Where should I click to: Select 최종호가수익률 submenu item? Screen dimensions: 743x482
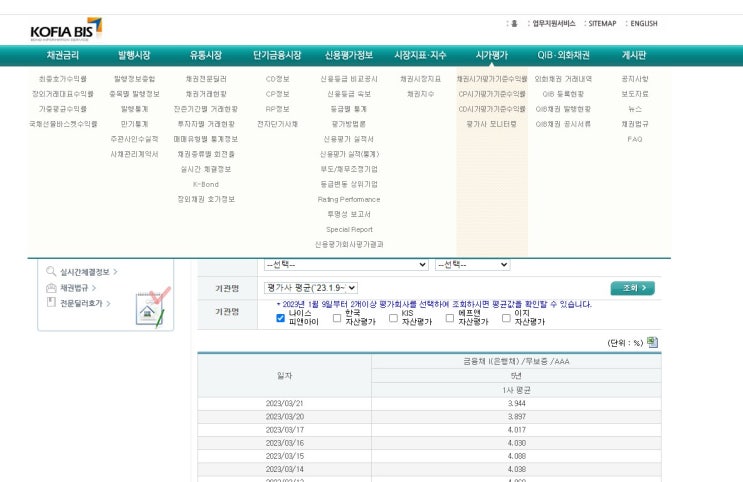[x=63, y=79]
